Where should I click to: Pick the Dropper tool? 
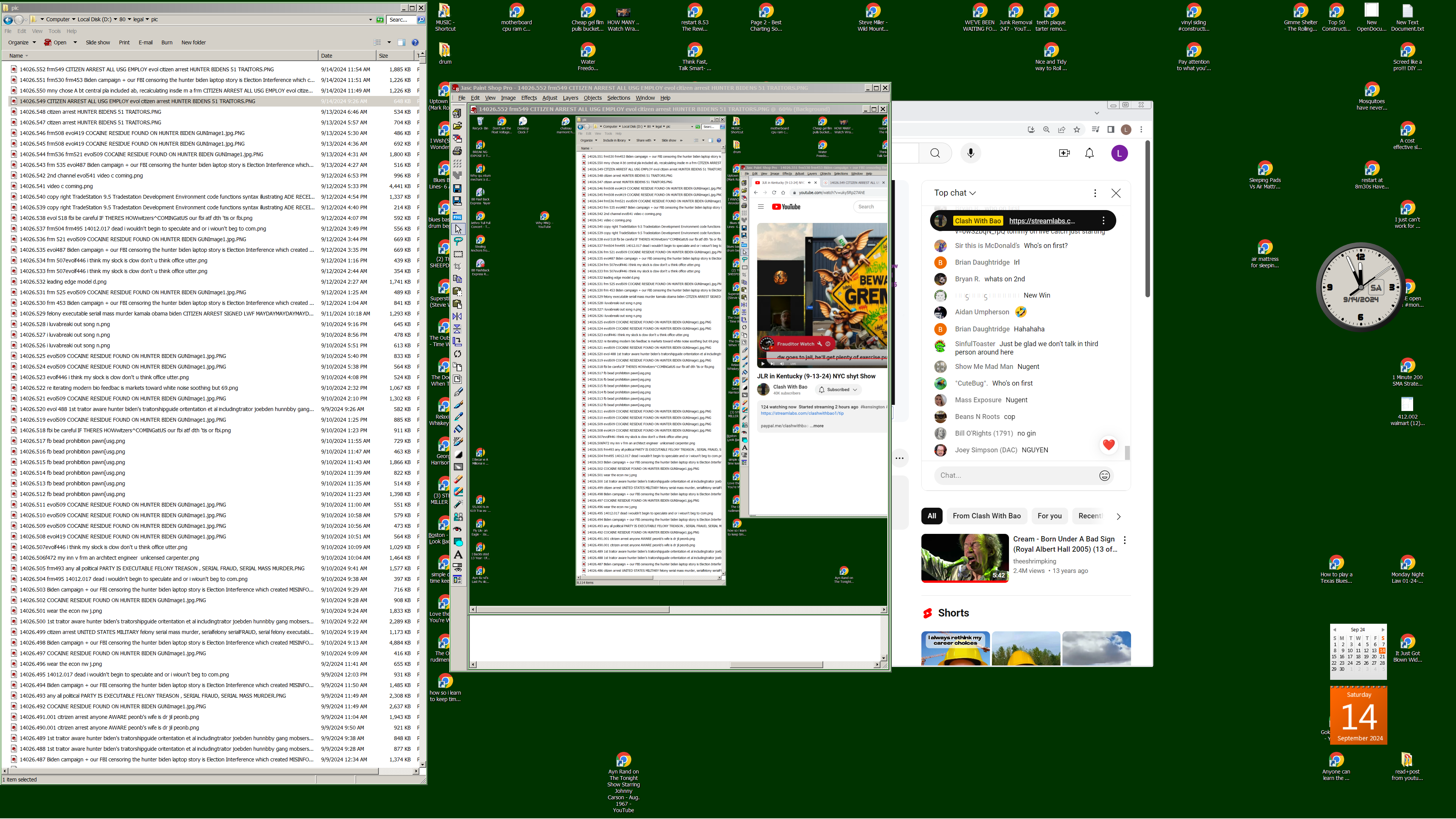click(458, 417)
